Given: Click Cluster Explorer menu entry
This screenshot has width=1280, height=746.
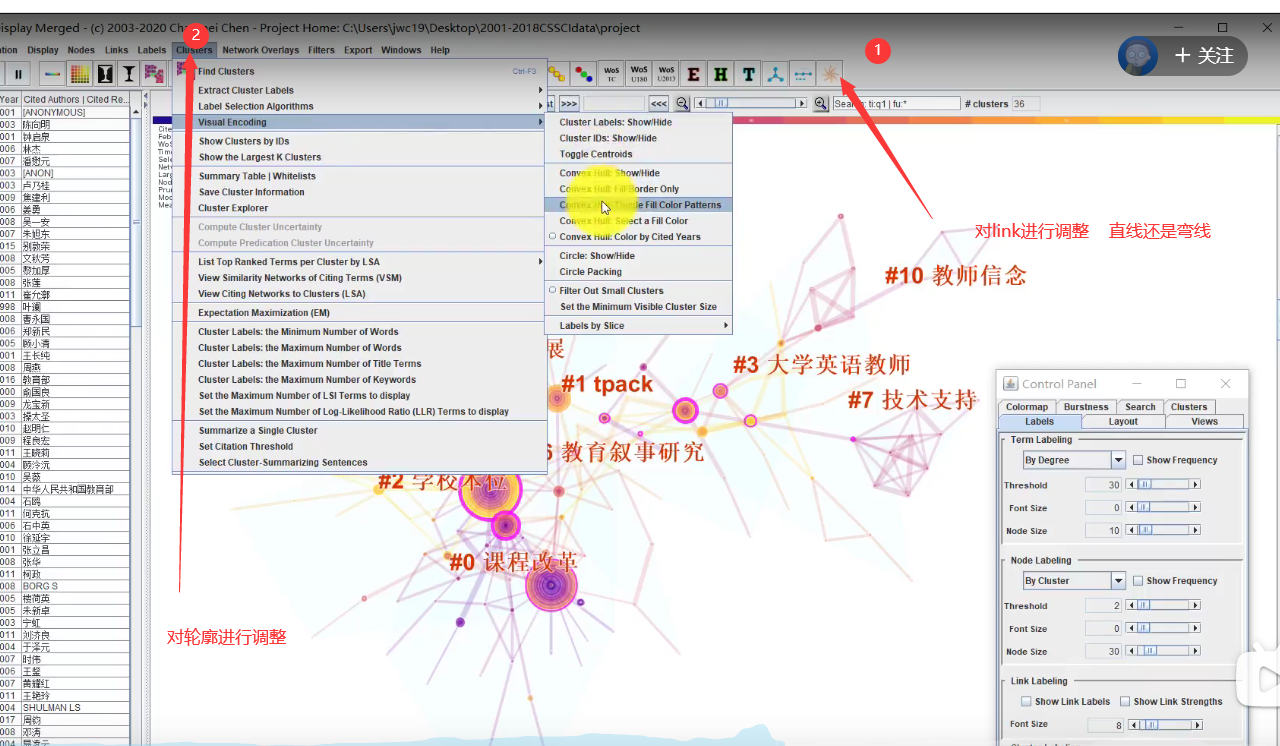Looking at the screenshot, I should (x=360, y=208).
